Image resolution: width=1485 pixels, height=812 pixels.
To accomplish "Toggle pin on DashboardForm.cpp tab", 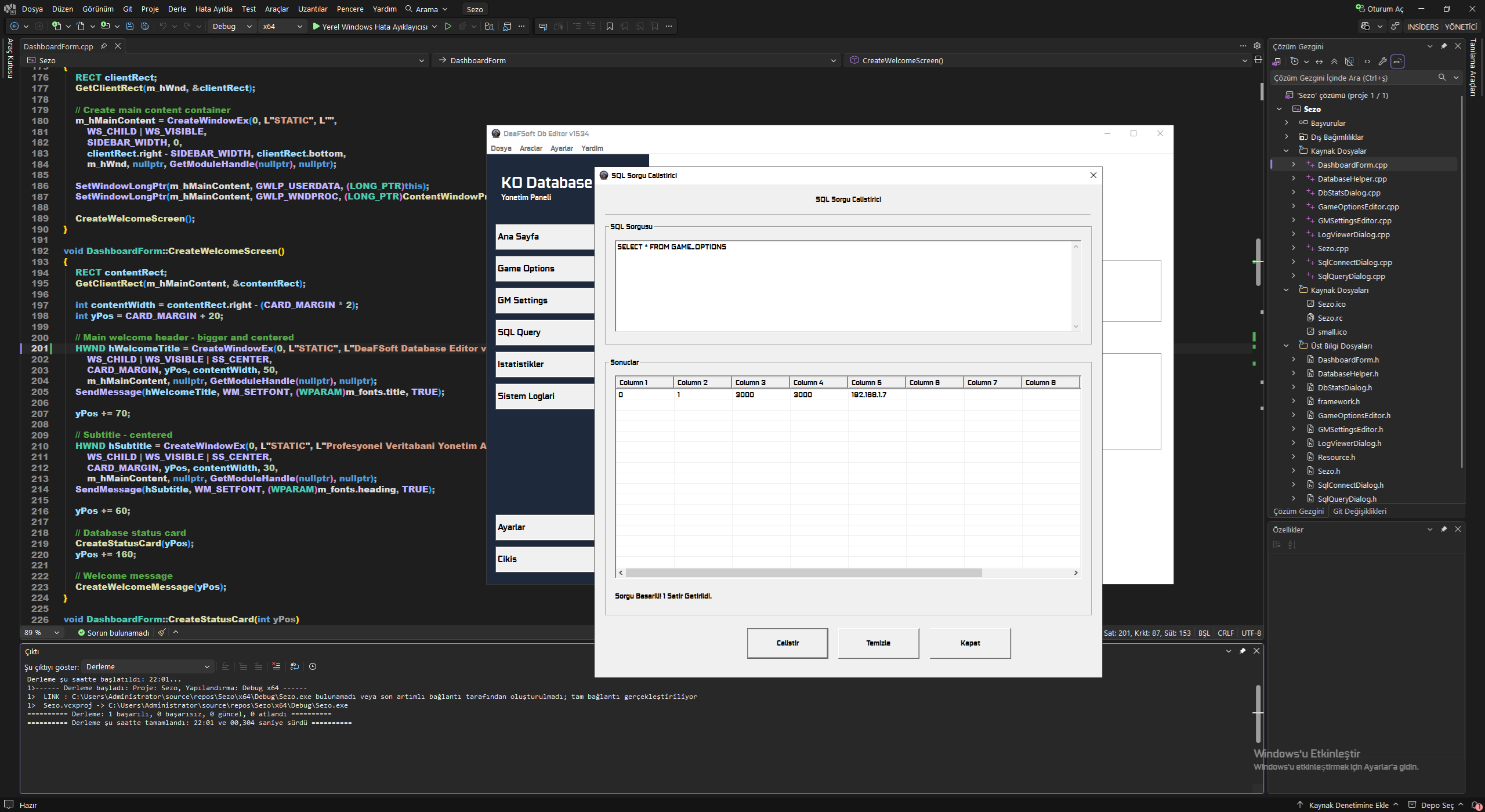I will 104,46.
